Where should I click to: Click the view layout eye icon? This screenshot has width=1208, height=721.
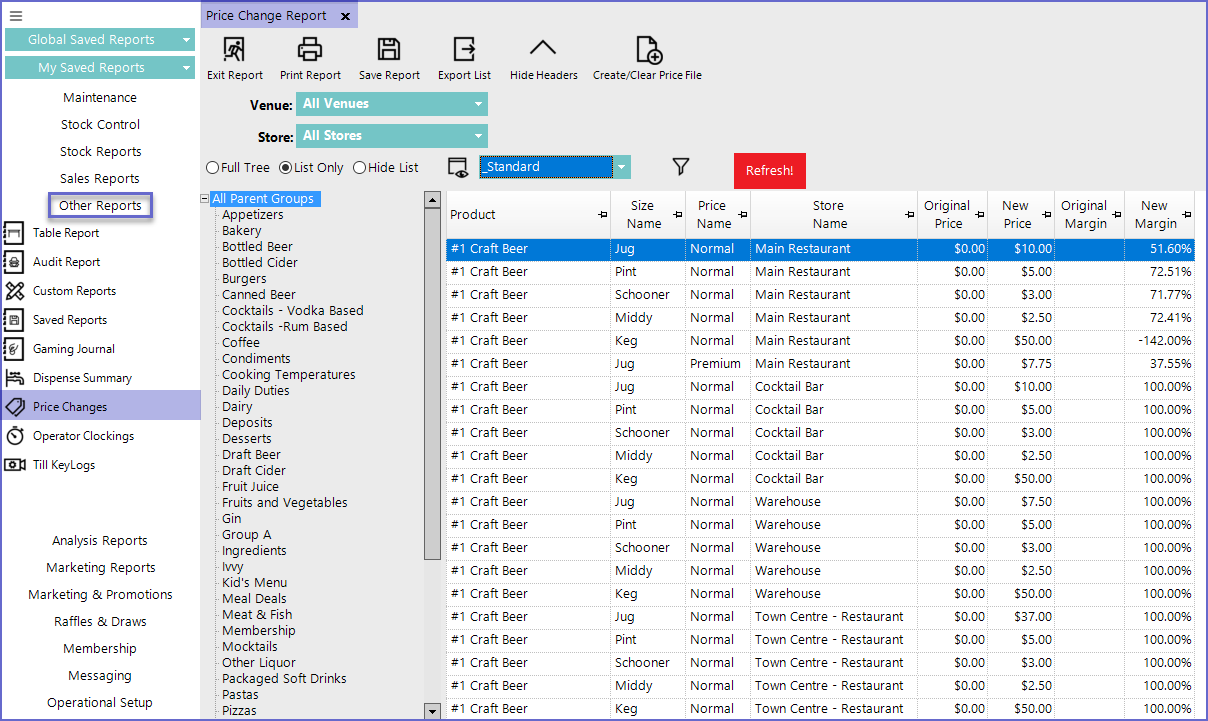458,168
